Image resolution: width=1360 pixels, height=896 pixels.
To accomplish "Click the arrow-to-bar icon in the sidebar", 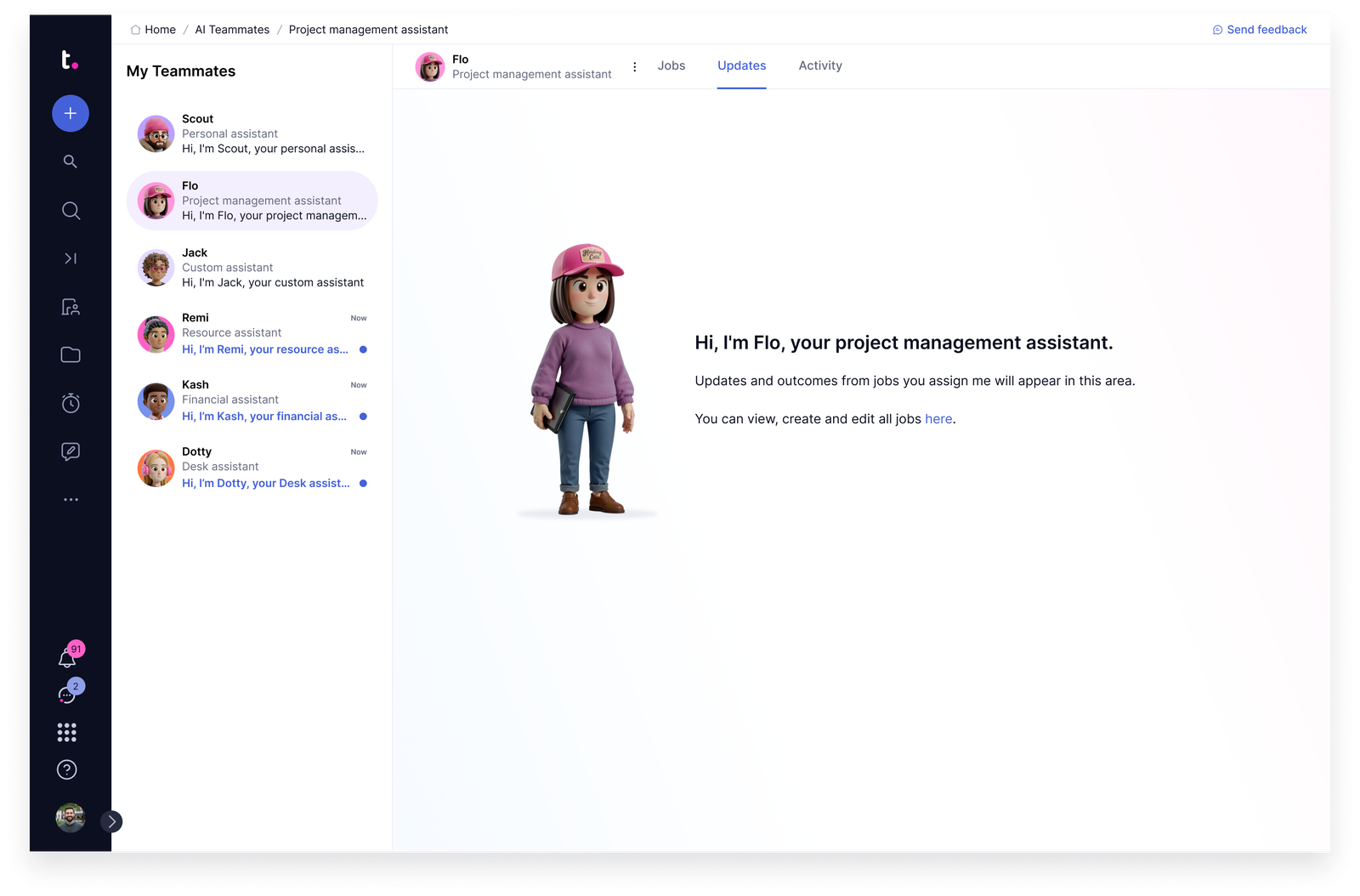I will pyautogui.click(x=71, y=258).
